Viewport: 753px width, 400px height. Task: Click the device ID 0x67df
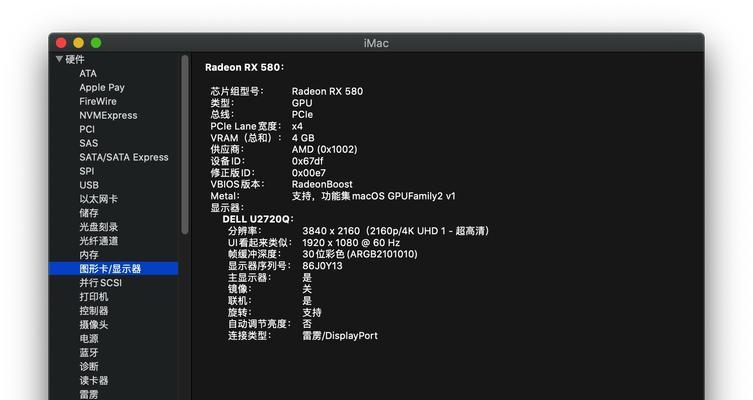[x=307, y=161]
